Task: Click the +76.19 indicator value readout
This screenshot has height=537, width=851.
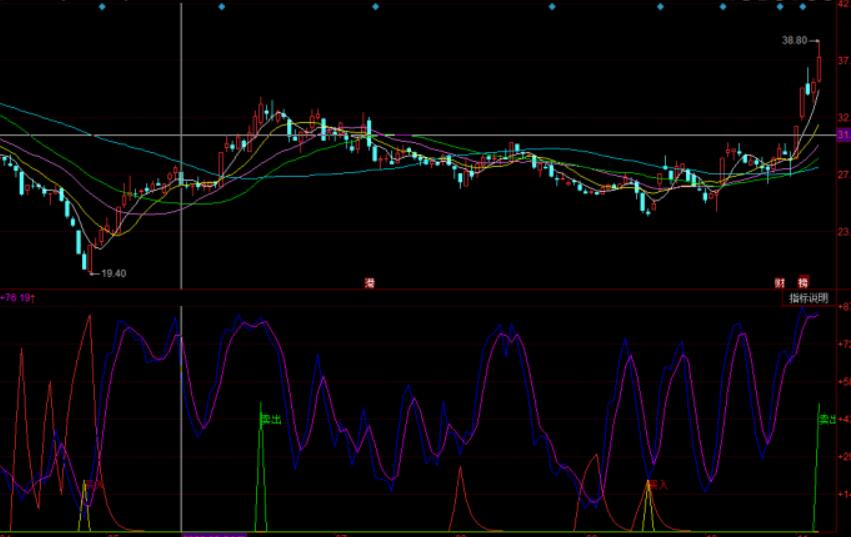Action: click(18, 297)
